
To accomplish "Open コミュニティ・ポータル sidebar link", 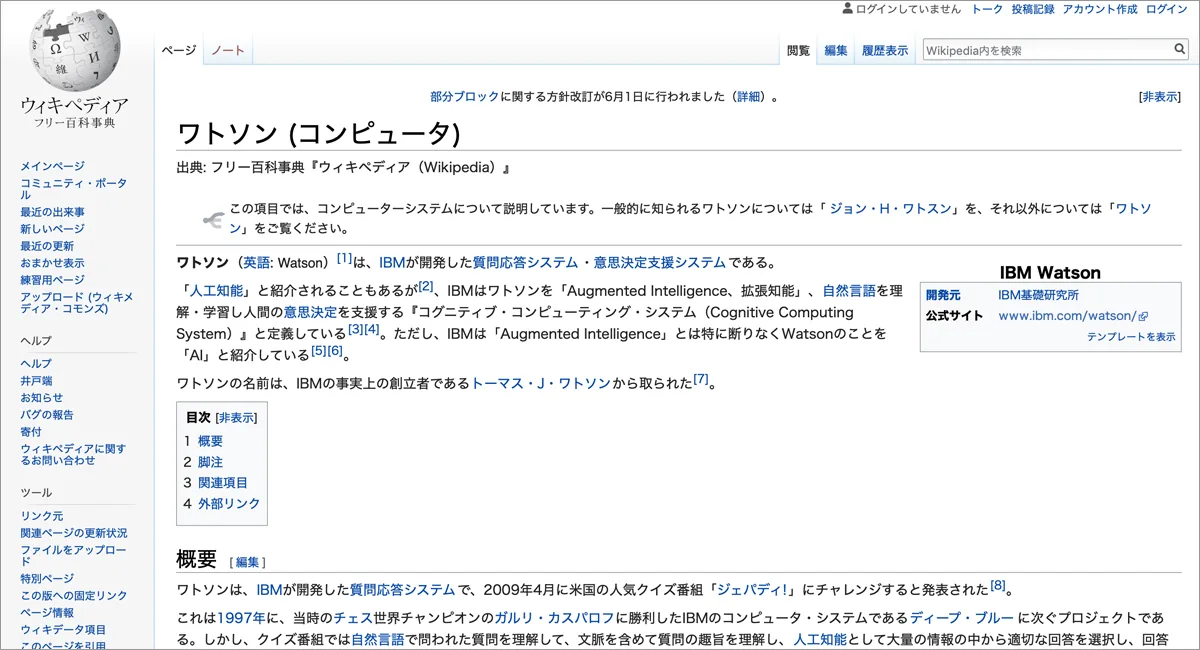I will [74, 189].
